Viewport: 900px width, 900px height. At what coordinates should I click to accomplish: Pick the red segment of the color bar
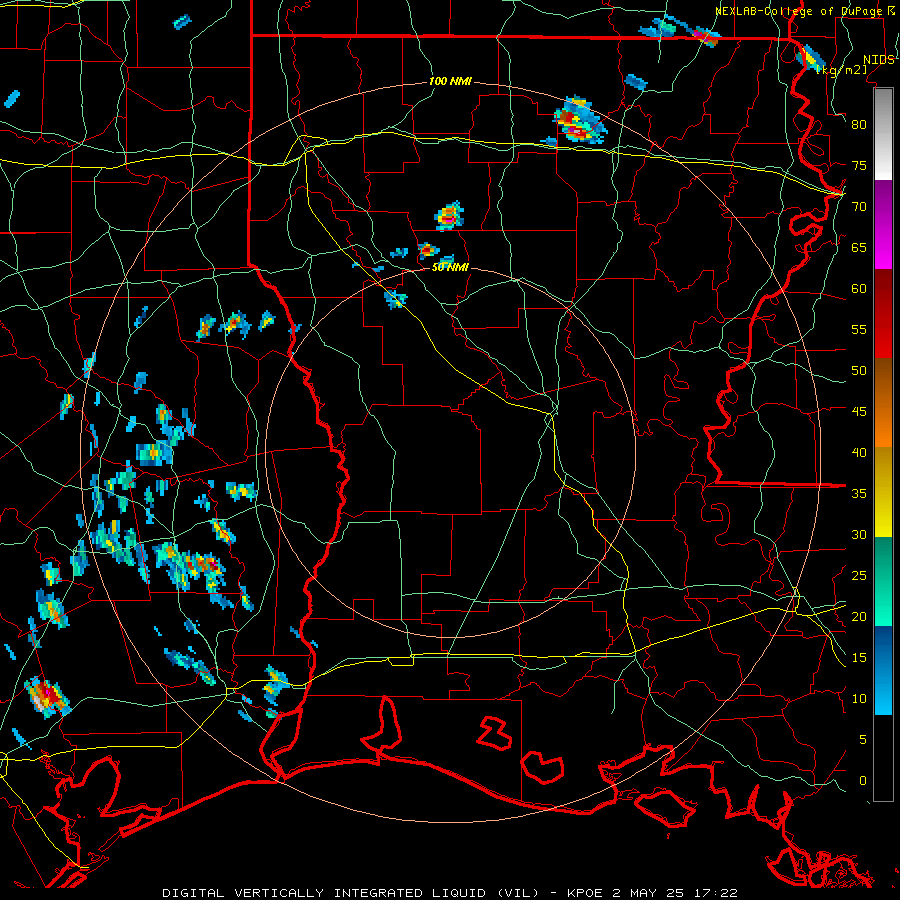click(x=883, y=313)
